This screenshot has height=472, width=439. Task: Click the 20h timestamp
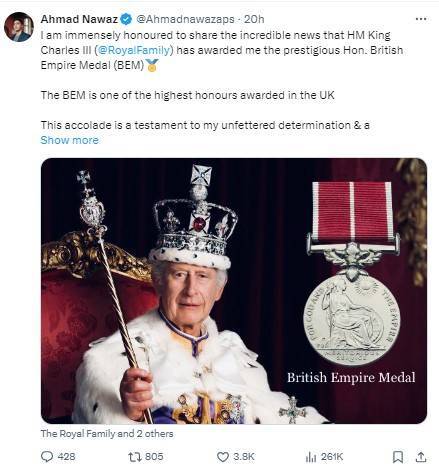(254, 19)
